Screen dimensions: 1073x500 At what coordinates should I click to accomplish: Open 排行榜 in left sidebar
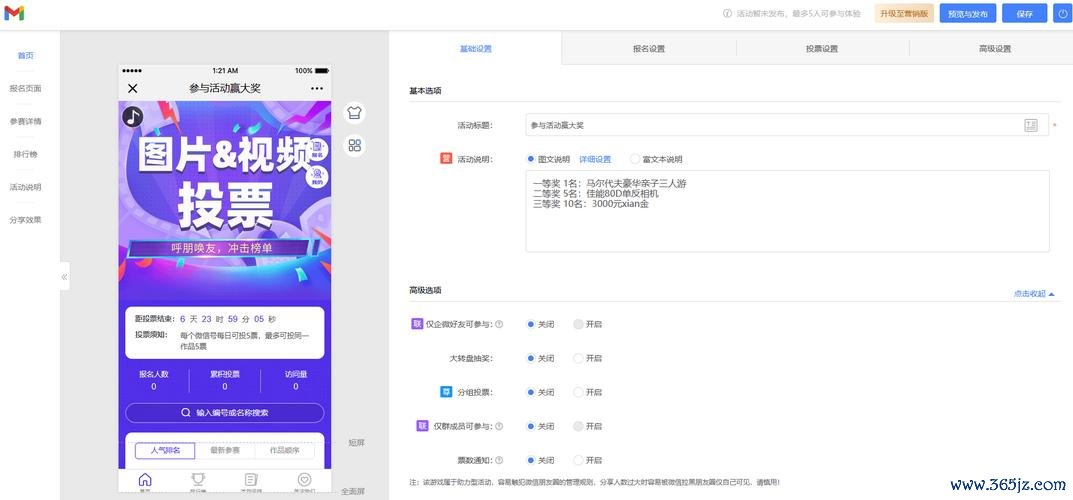coord(25,154)
